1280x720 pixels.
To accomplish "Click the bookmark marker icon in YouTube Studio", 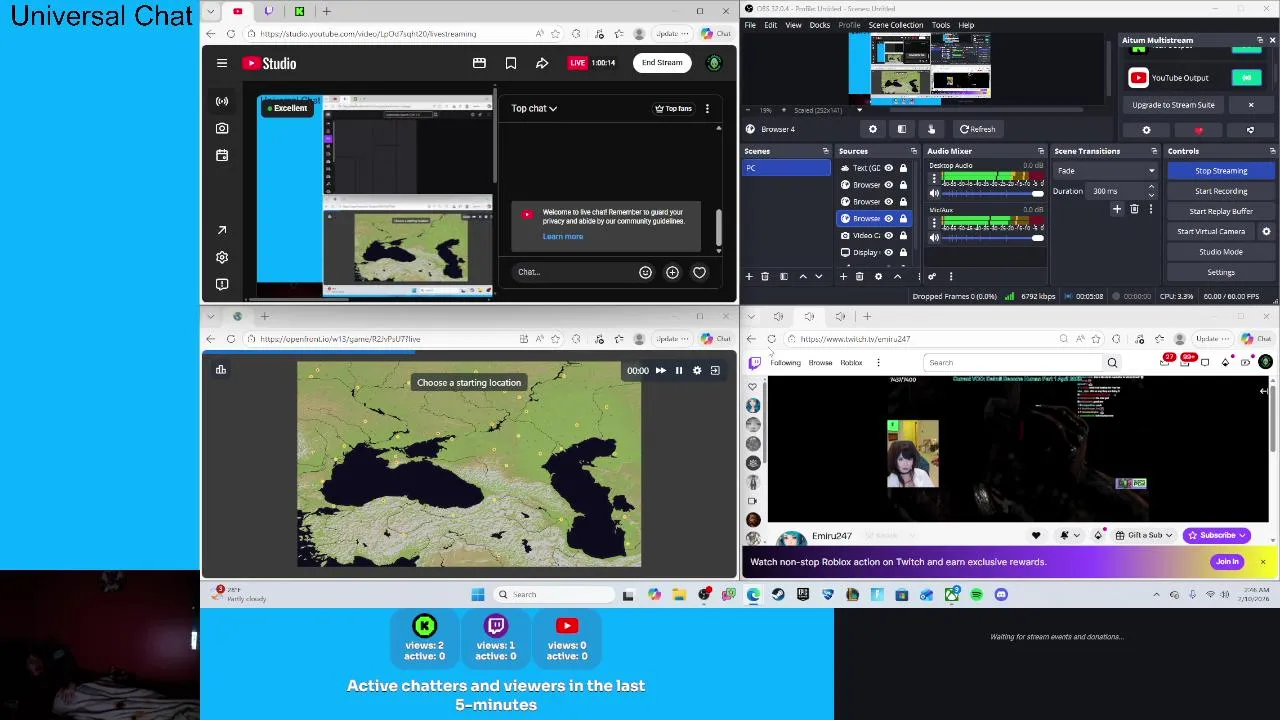I will pos(511,63).
